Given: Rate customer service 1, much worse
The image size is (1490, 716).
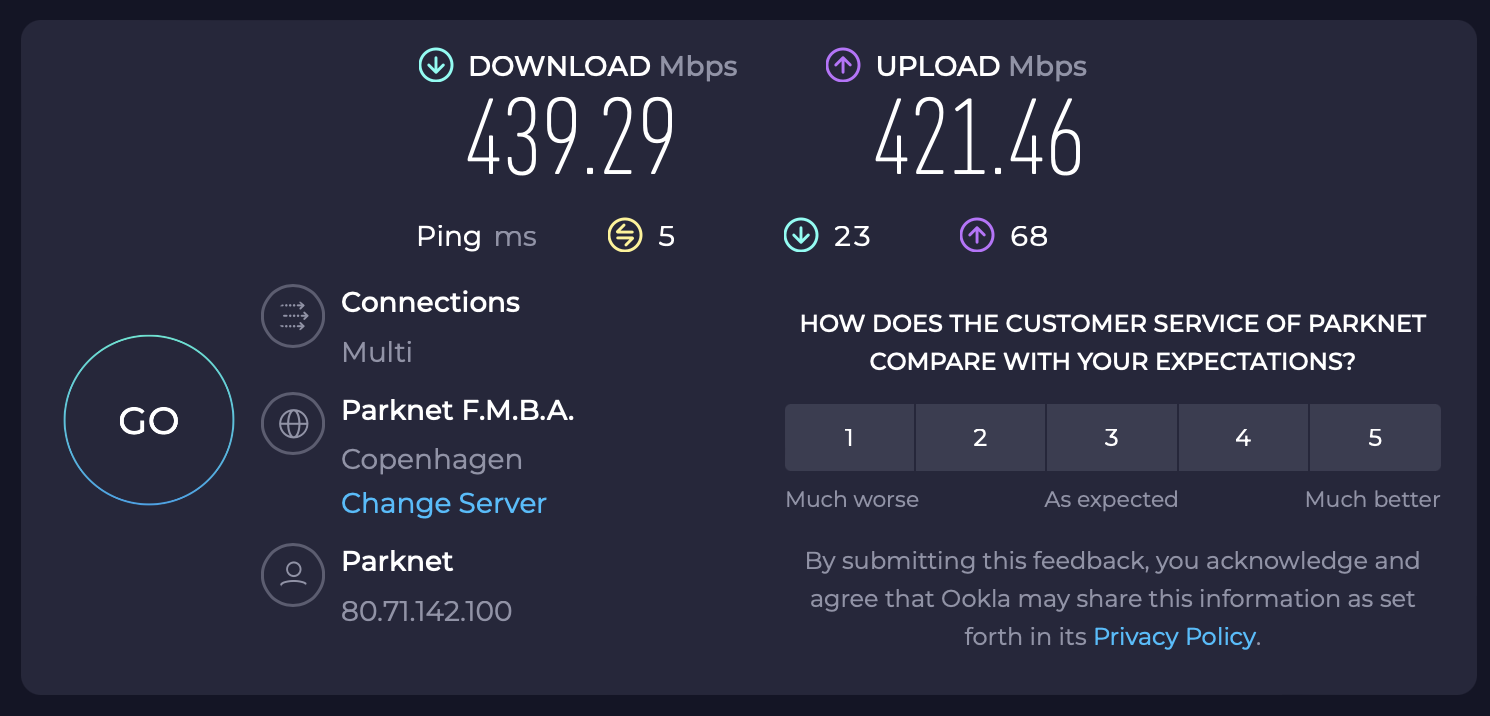Looking at the screenshot, I should [x=849, y=437].
